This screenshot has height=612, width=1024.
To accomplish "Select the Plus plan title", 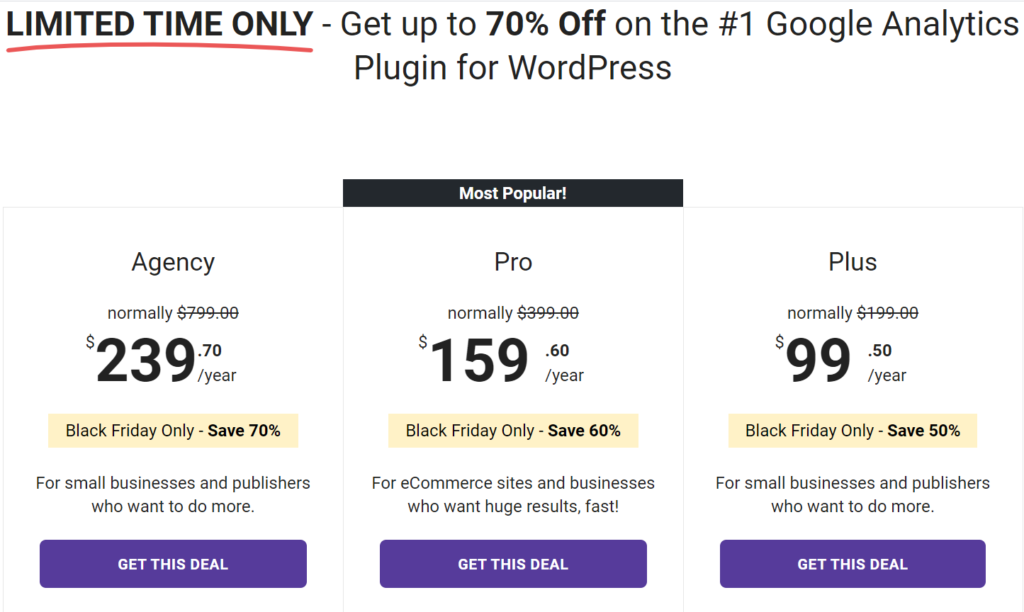I will point(853,262).
